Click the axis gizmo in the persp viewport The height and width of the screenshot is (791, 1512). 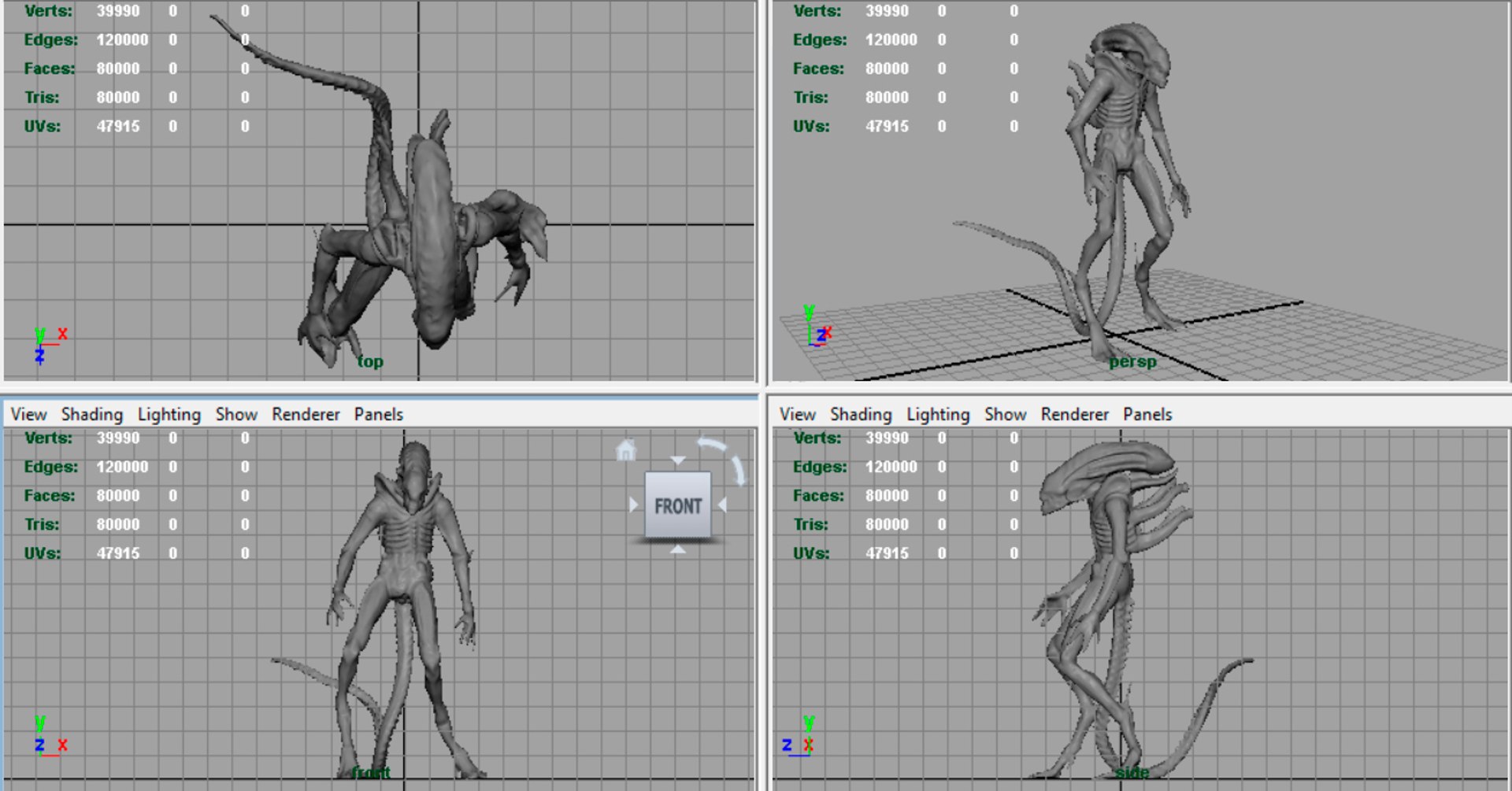click(x=817, y=327)
